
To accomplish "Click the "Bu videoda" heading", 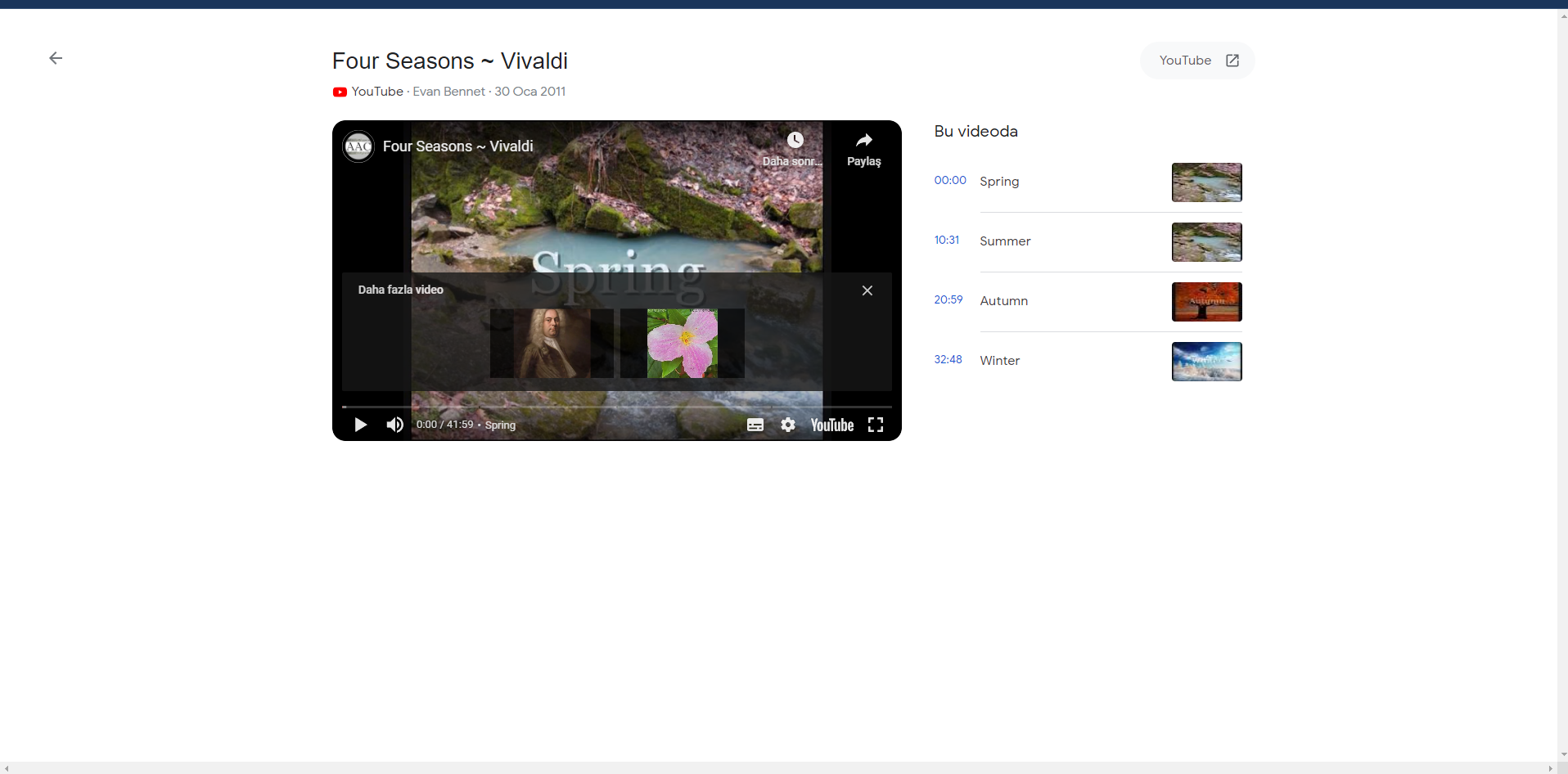I will [976, 132].
